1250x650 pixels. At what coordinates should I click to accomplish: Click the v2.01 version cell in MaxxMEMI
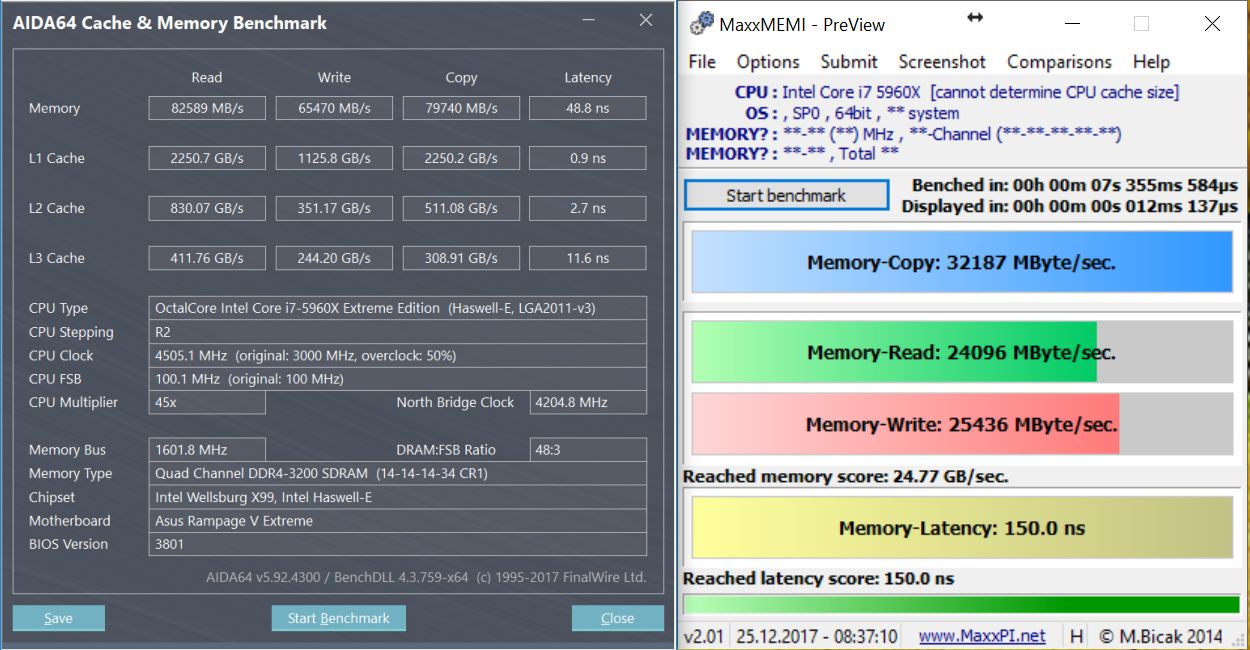pos(705,636)
